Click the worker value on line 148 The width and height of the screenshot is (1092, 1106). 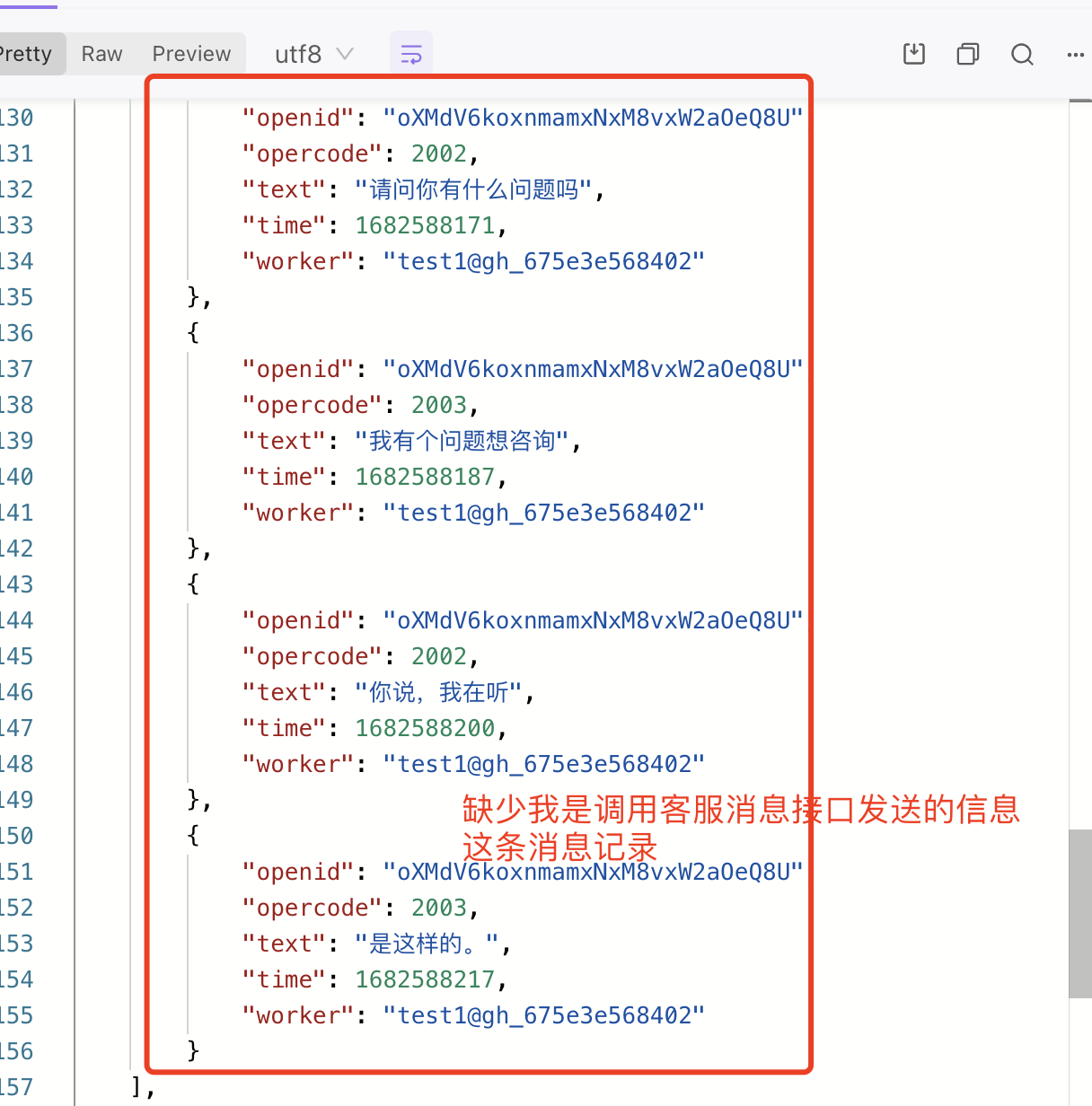coord(544,764)
